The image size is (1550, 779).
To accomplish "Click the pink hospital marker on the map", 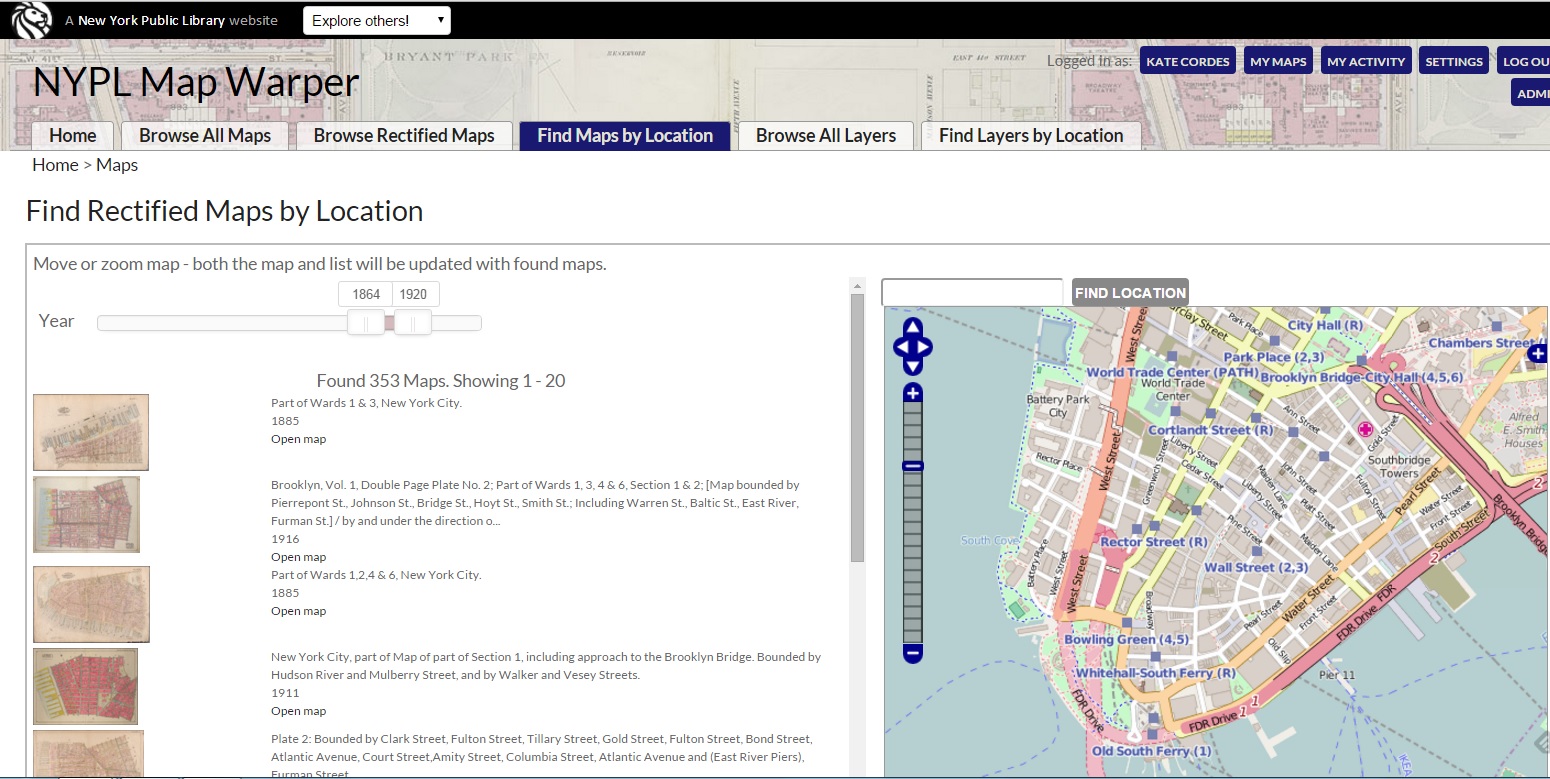I will pos(1365,430).
